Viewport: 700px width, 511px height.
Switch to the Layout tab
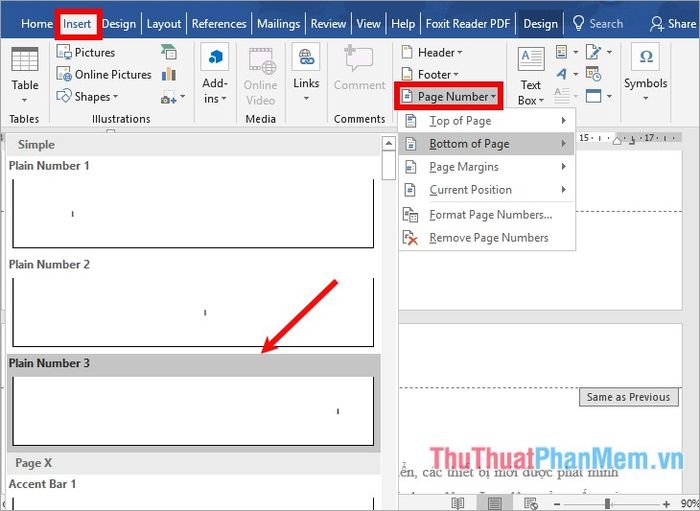pyautogui.click(x=164, y=24)
